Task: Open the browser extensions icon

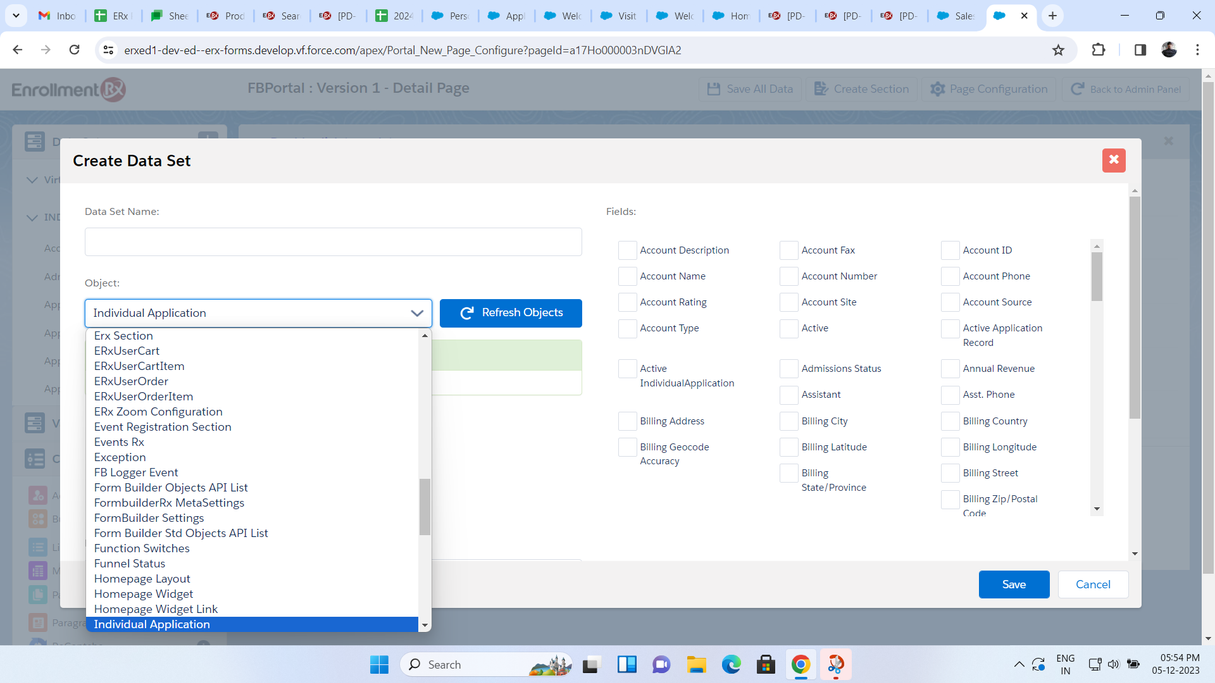Action: (x=1098, y=50)
